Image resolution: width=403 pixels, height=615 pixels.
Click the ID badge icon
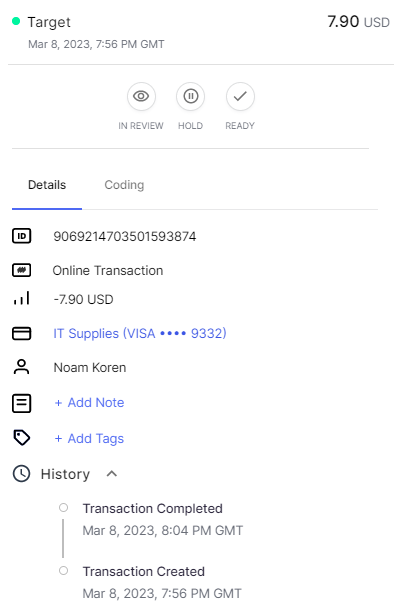[22, 236]
